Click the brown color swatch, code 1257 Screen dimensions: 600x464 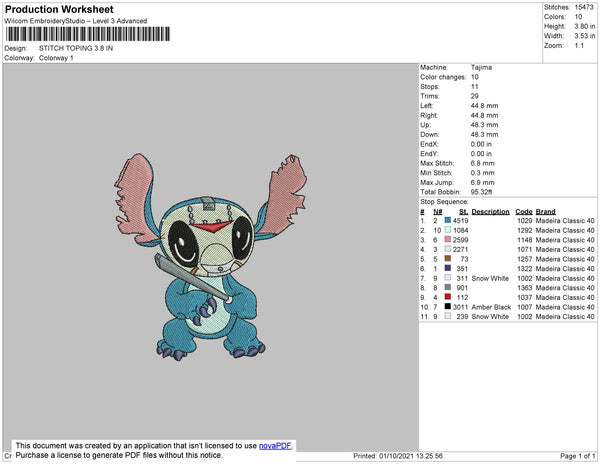pyautogui.click(x=448, y=259)
